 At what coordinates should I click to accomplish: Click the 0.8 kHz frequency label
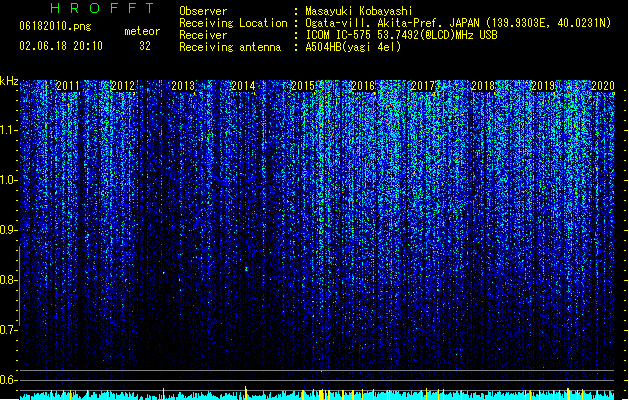8,280
